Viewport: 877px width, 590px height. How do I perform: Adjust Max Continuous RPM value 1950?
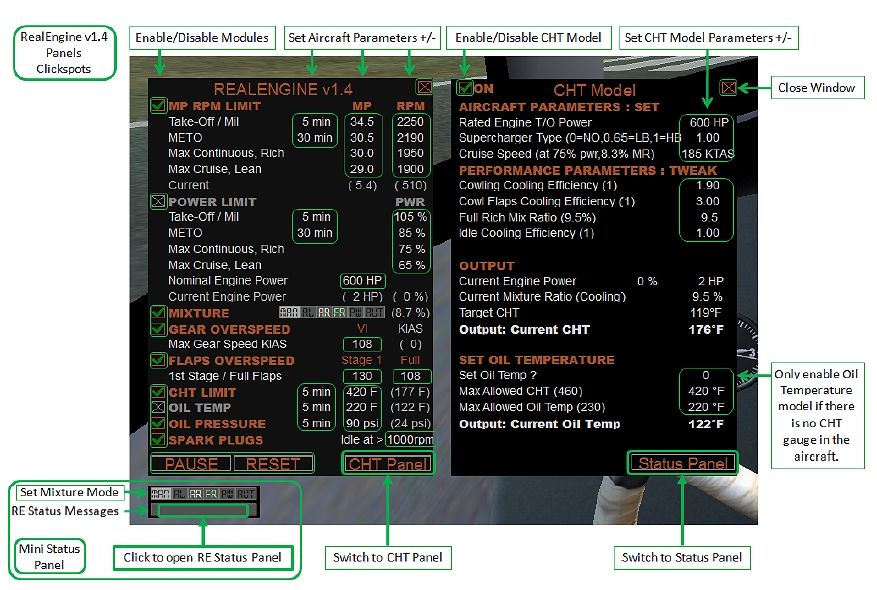click(410, 153)
